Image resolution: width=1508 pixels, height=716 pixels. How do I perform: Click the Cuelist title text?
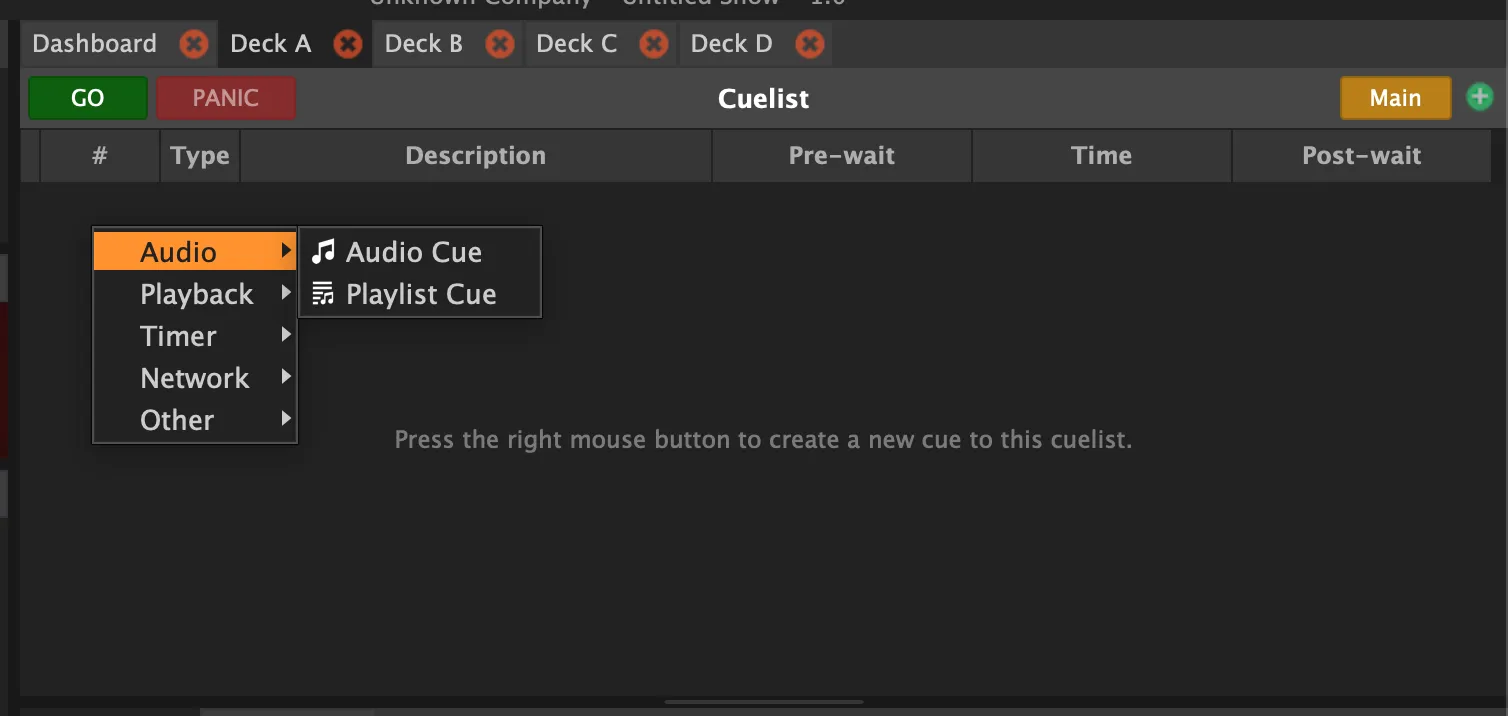click(764, 99)
